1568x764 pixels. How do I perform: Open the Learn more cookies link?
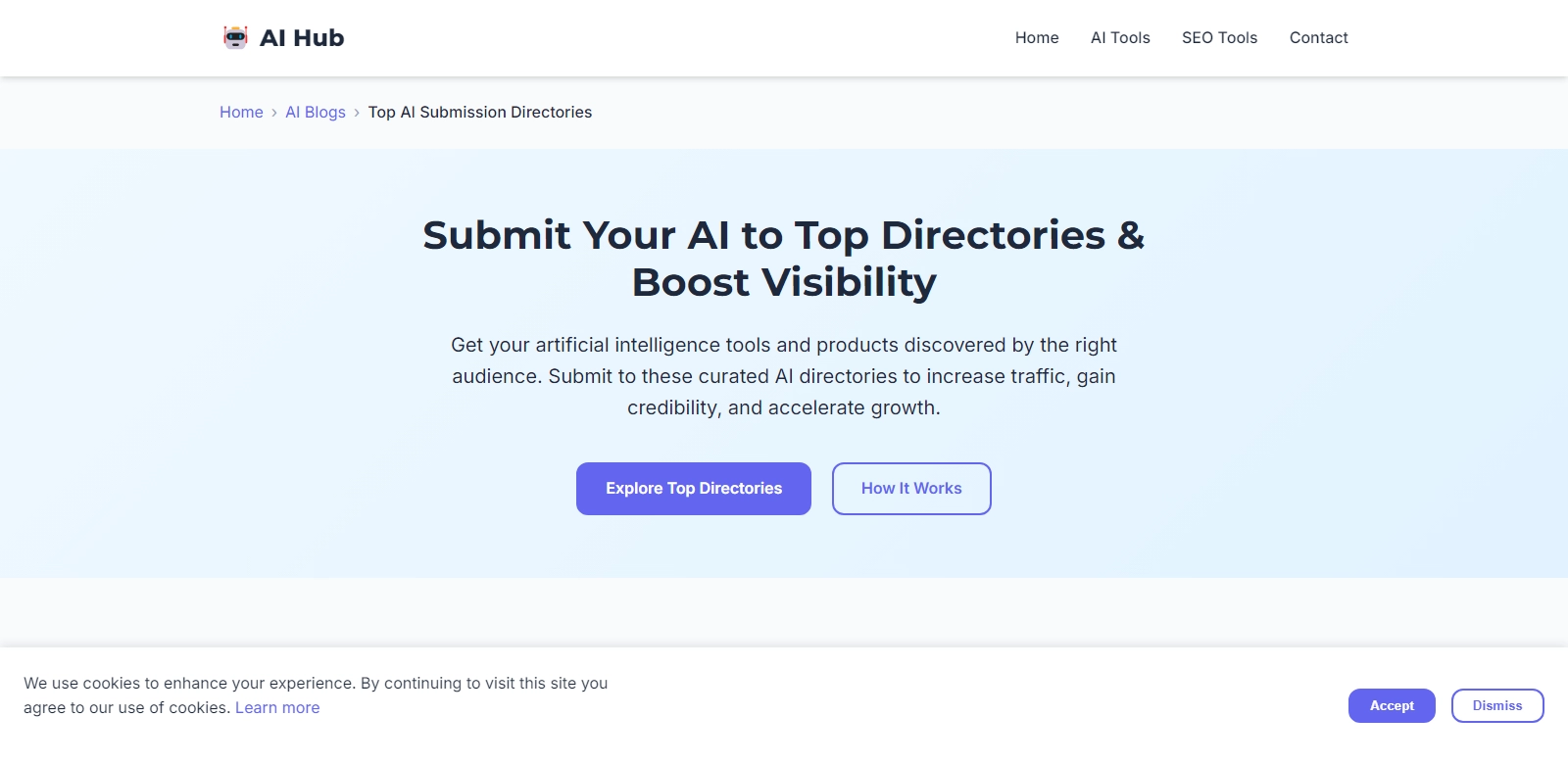(x=277, y=707)
